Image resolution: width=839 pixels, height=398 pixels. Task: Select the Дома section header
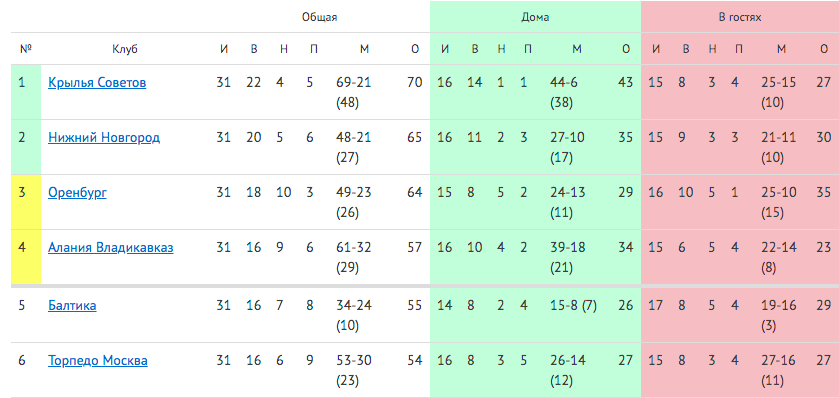pos(535,17)
